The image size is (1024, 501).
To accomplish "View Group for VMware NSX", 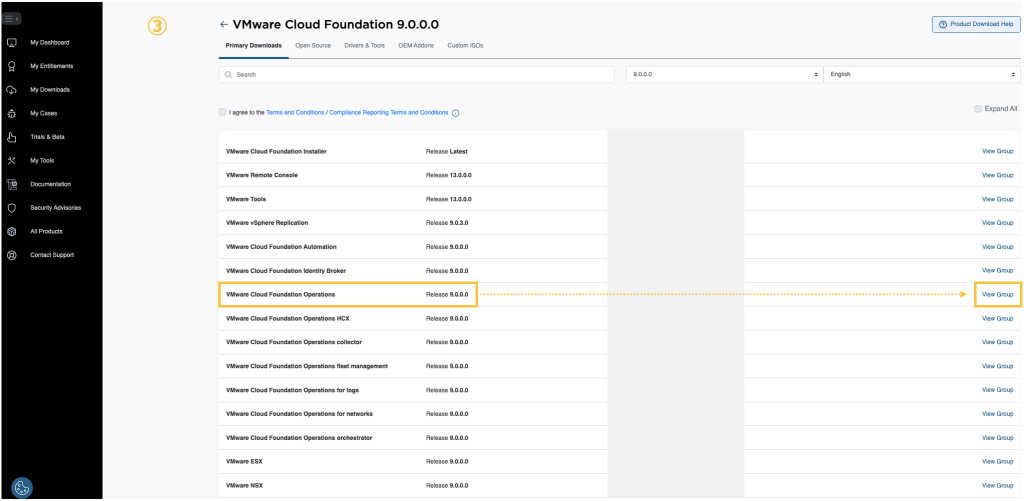I will tap(997, 485).
